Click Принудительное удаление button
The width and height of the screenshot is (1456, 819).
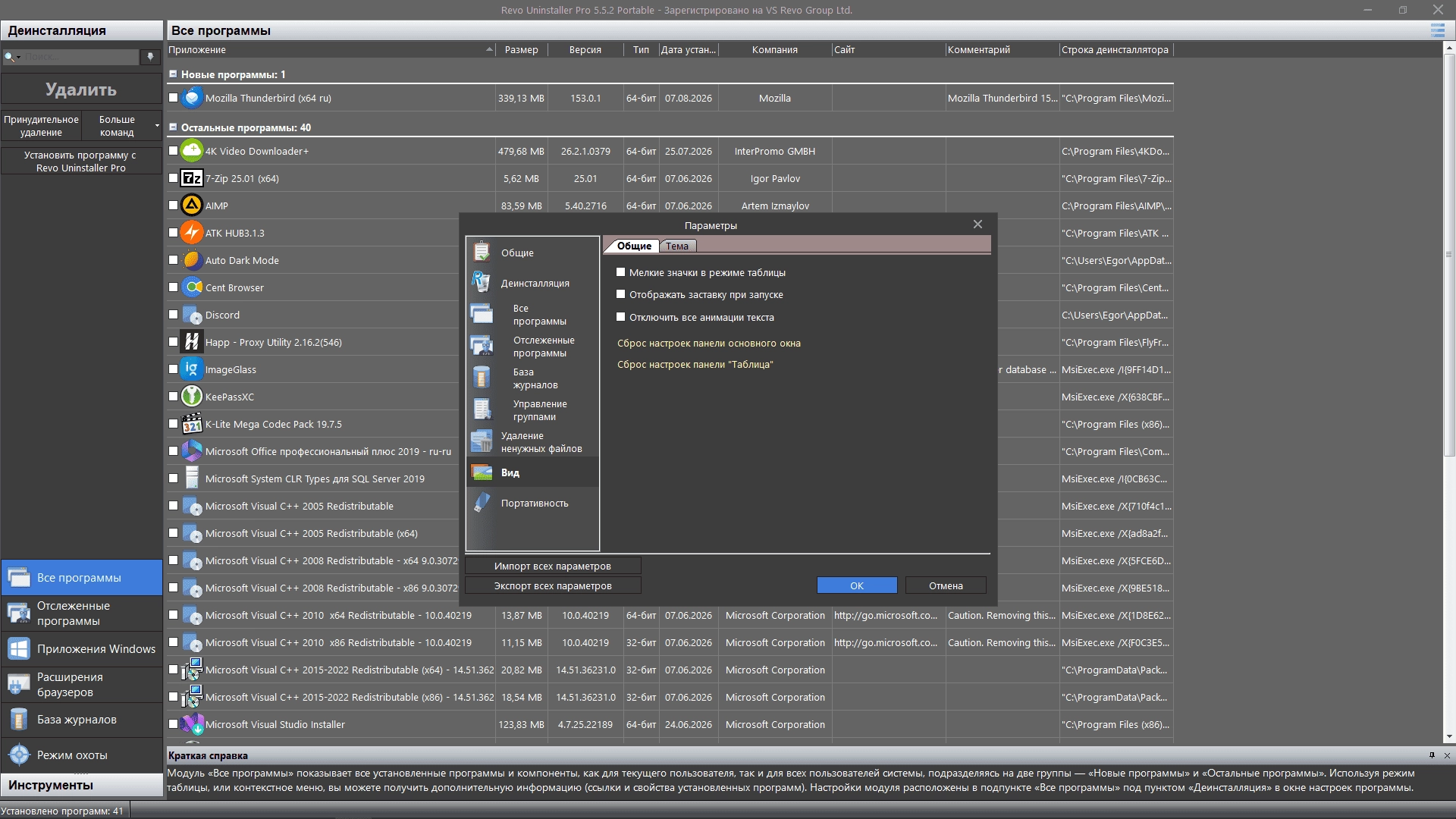(41, 126)
